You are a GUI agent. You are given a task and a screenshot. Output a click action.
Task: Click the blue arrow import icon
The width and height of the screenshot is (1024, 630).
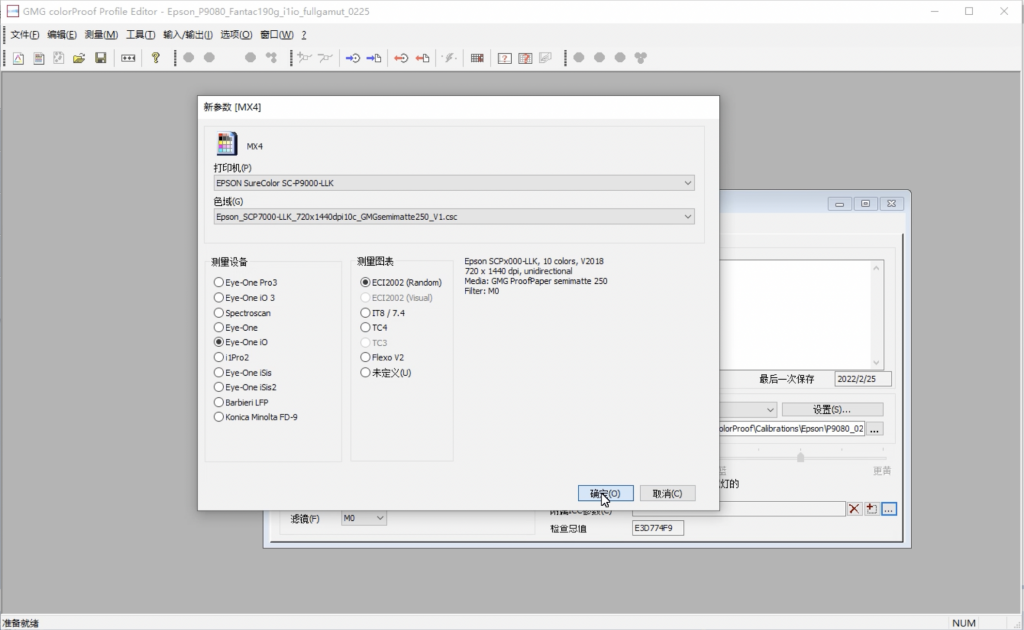[353, 58]
